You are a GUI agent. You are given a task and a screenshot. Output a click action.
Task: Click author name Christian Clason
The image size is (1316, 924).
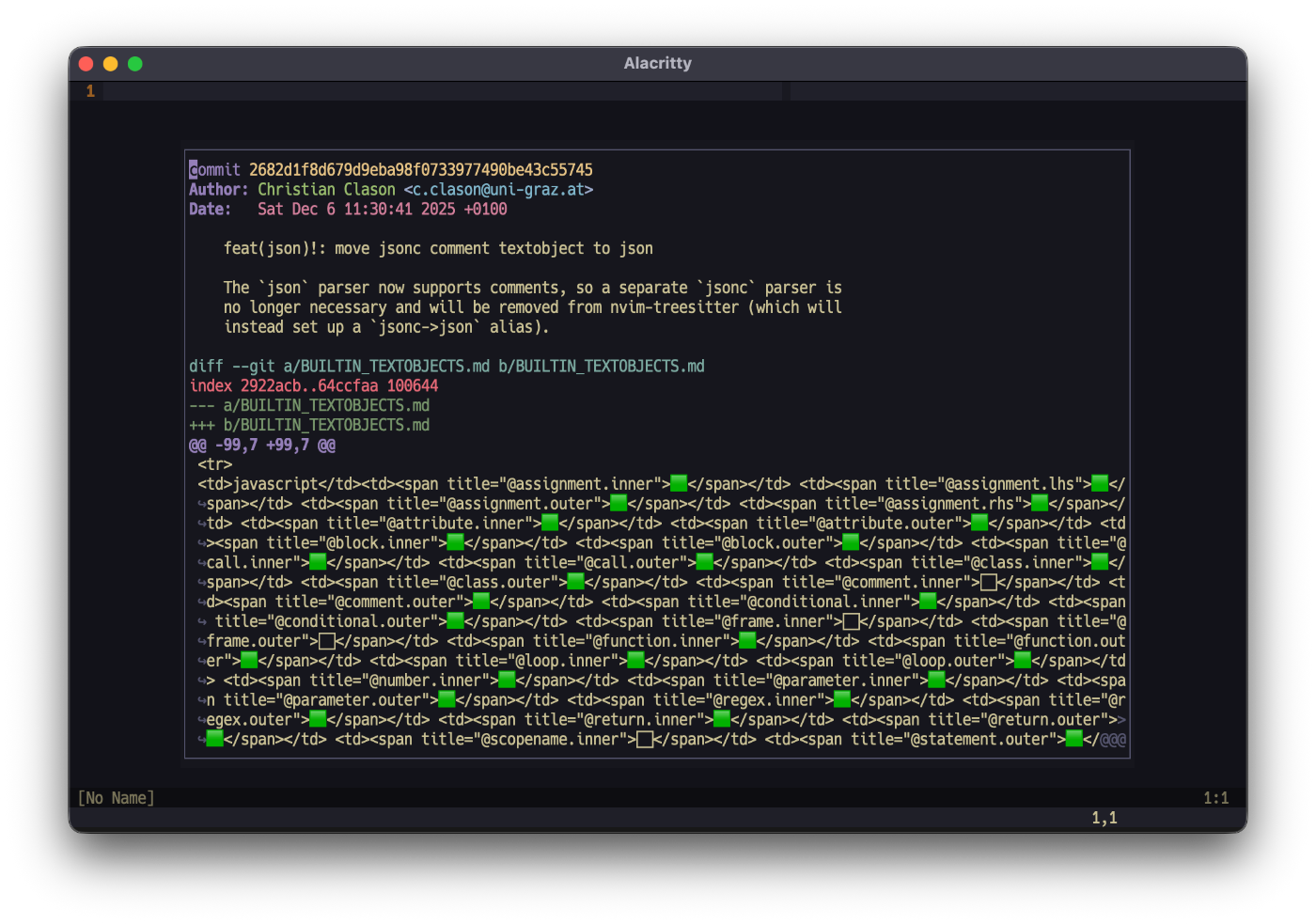pyautogui.click(x=326, y=190)
